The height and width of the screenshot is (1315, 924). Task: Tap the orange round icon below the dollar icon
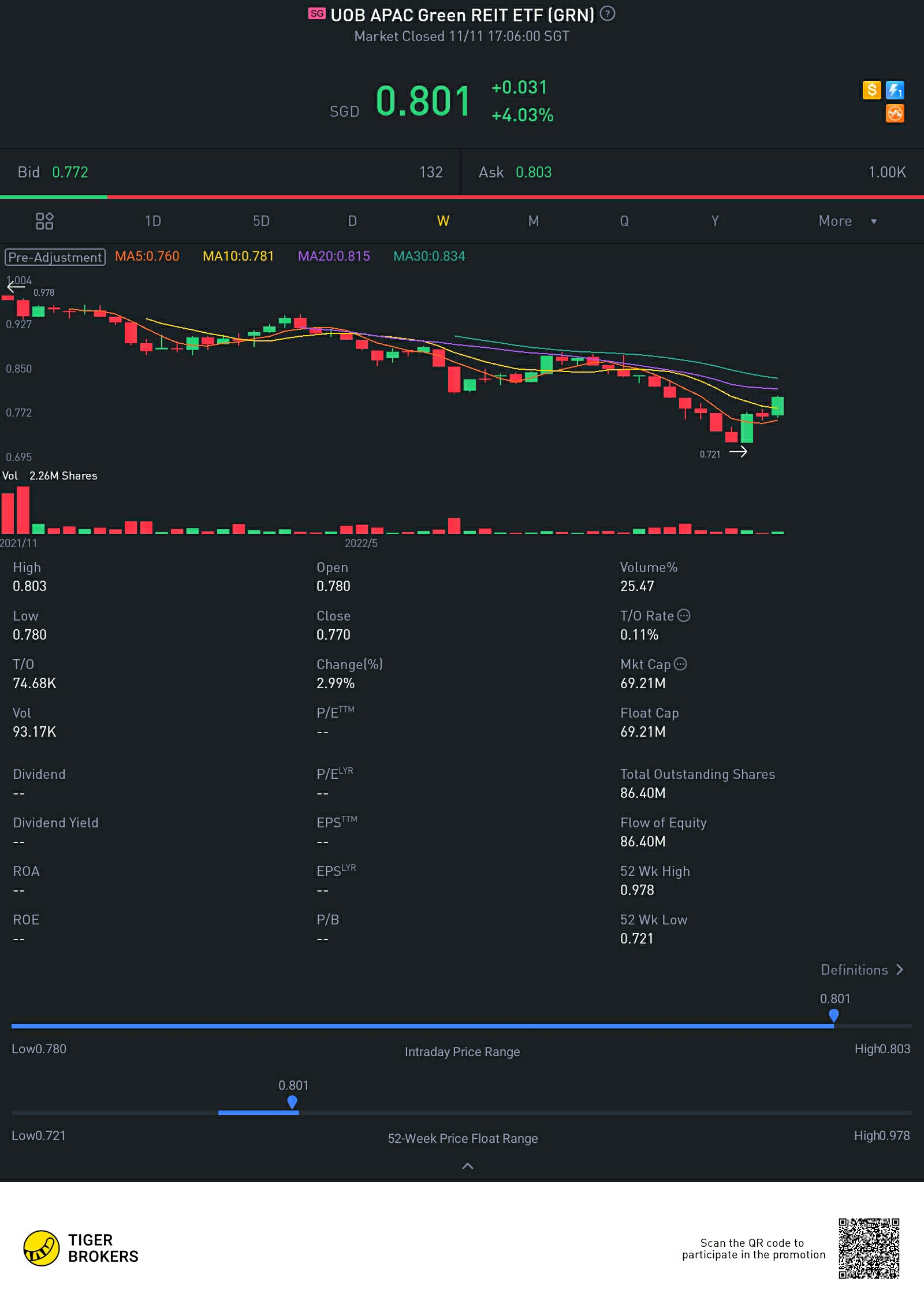(x=895, y=113)
